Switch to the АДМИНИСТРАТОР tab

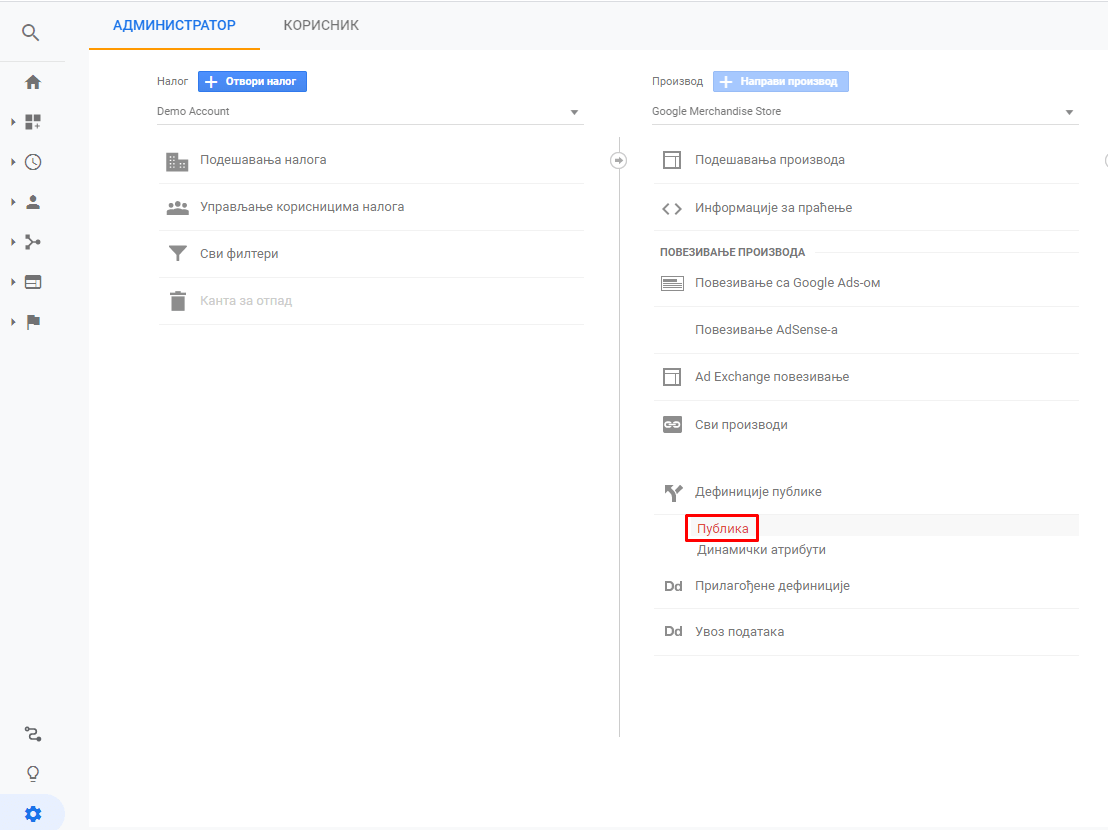(x=175, y=25)
